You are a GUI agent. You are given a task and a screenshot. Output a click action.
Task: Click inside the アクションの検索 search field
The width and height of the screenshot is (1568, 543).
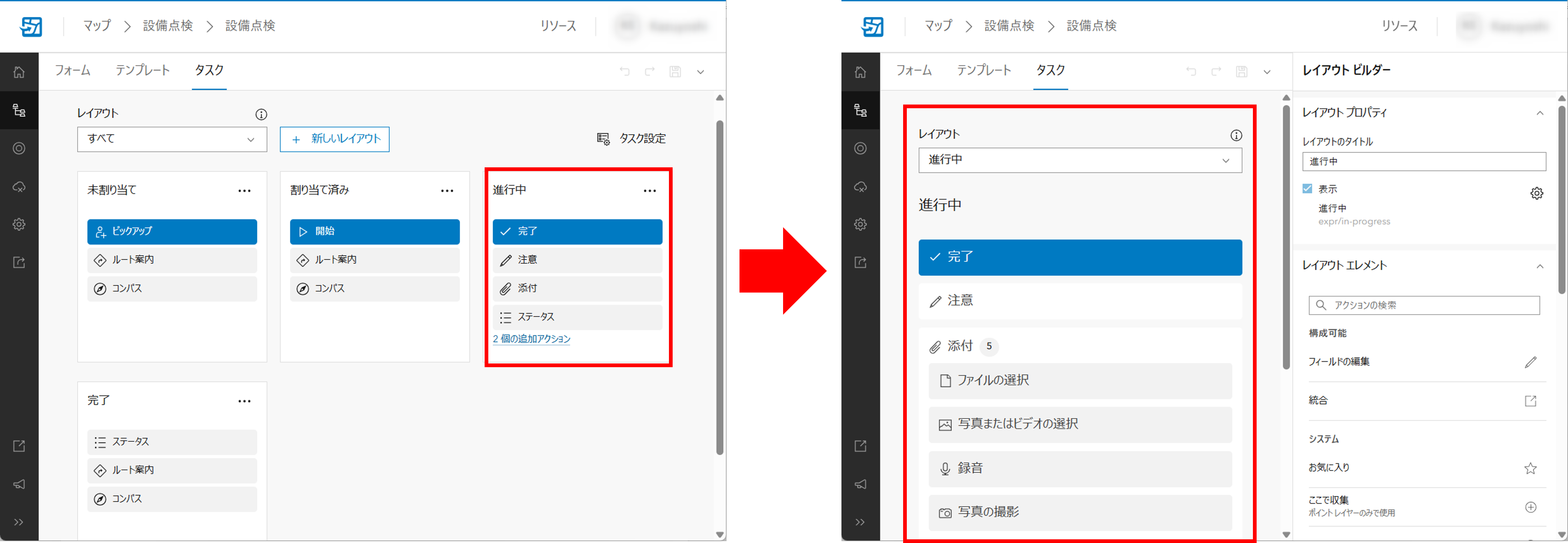[1424, 305]
